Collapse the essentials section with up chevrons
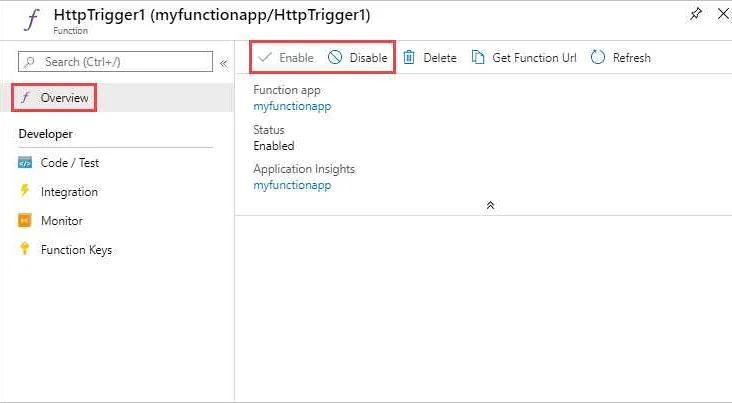Image resolution: width=732 pixels, height=403 pixels. 490,205
